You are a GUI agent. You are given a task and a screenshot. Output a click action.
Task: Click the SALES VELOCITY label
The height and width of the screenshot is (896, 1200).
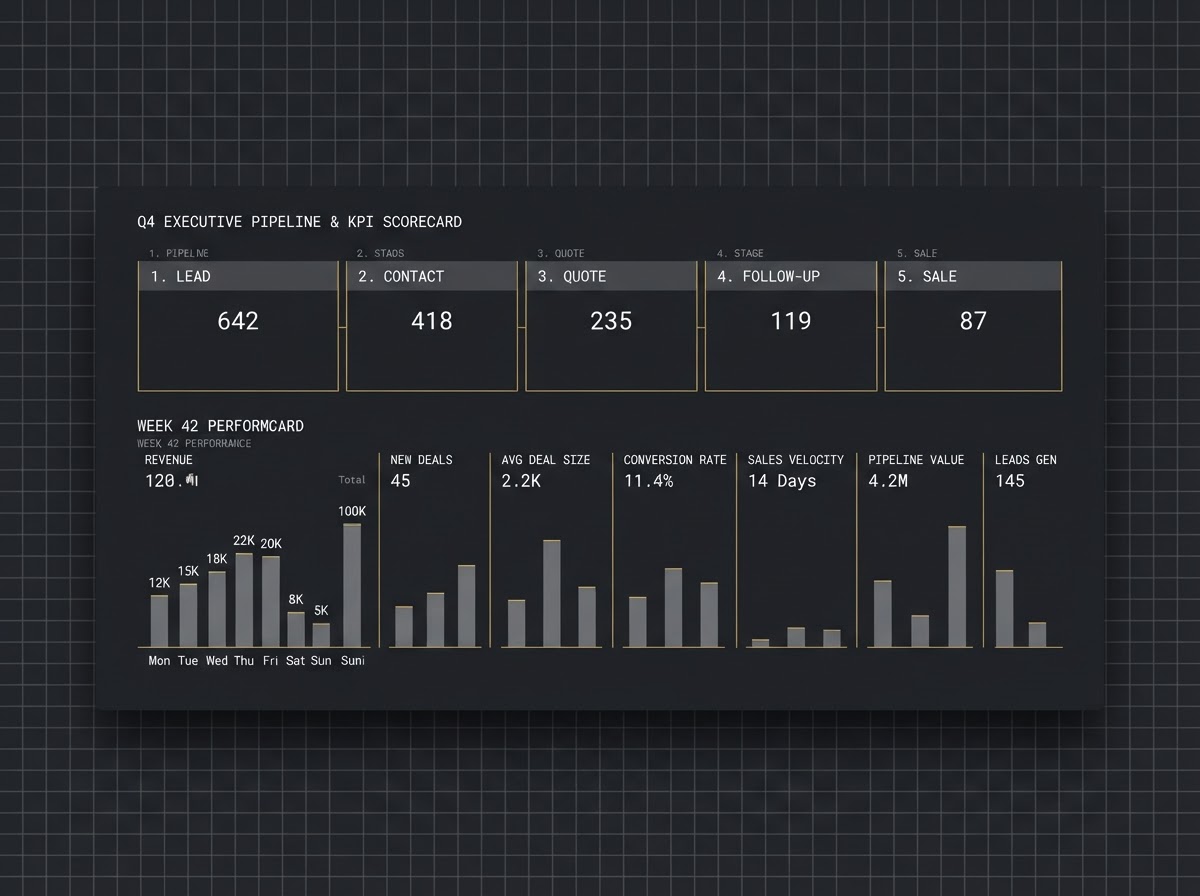pyautogui.click(x=796, y=460)
